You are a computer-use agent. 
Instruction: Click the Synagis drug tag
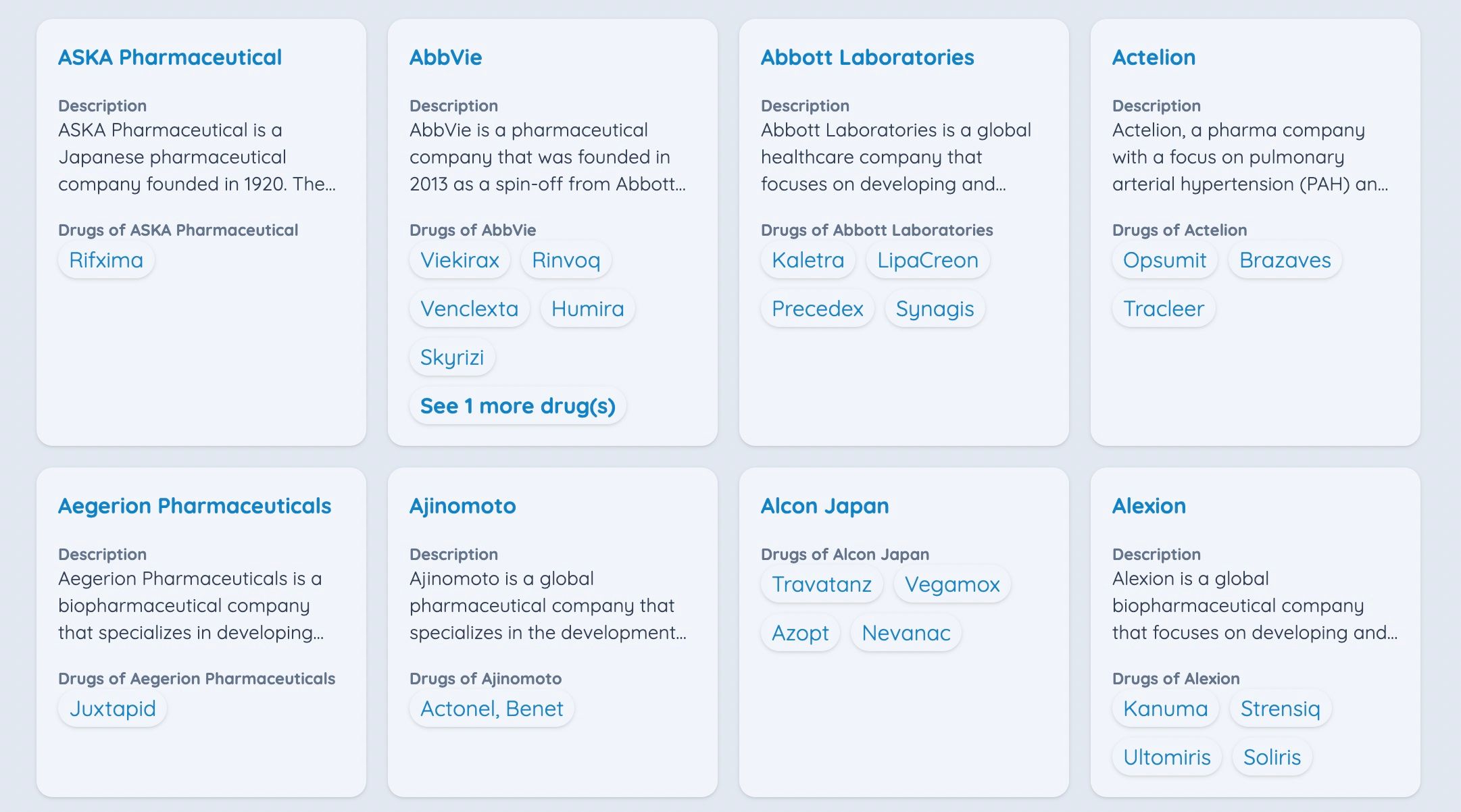(x=935, y=309)
